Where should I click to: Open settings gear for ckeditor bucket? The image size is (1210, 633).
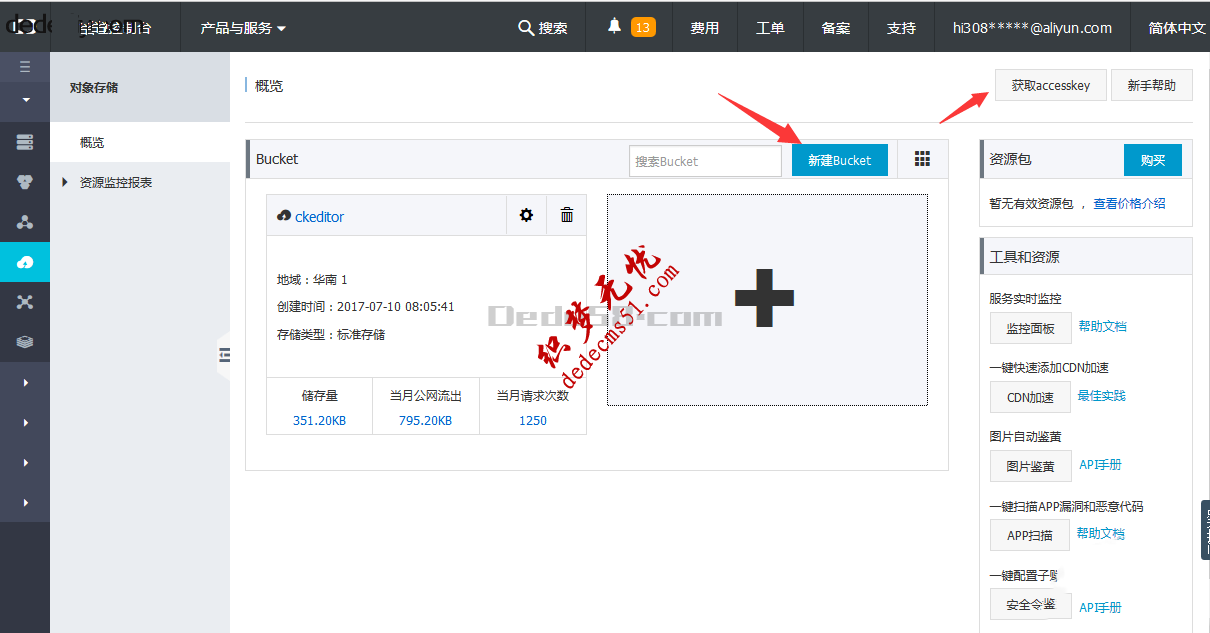tap(526, 215)
